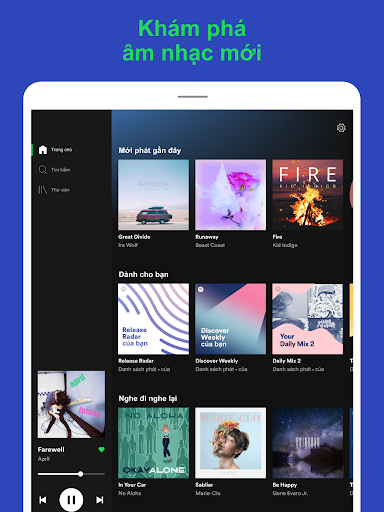Click the Dành cho bạn heading
Screen dimensions: 384x512
[x=143, y=274]
